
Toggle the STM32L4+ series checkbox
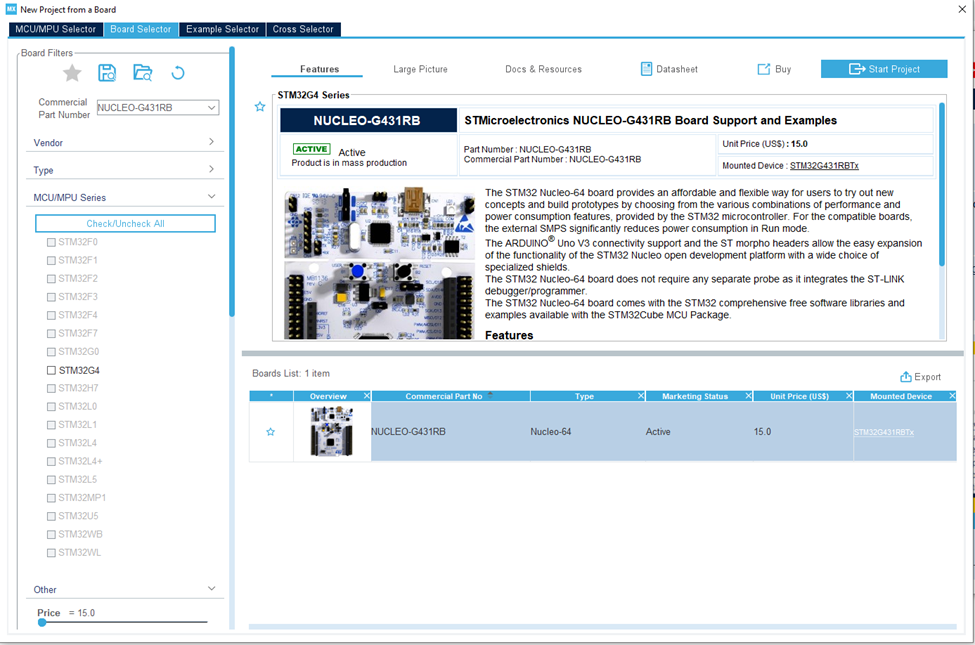point(52,462)
